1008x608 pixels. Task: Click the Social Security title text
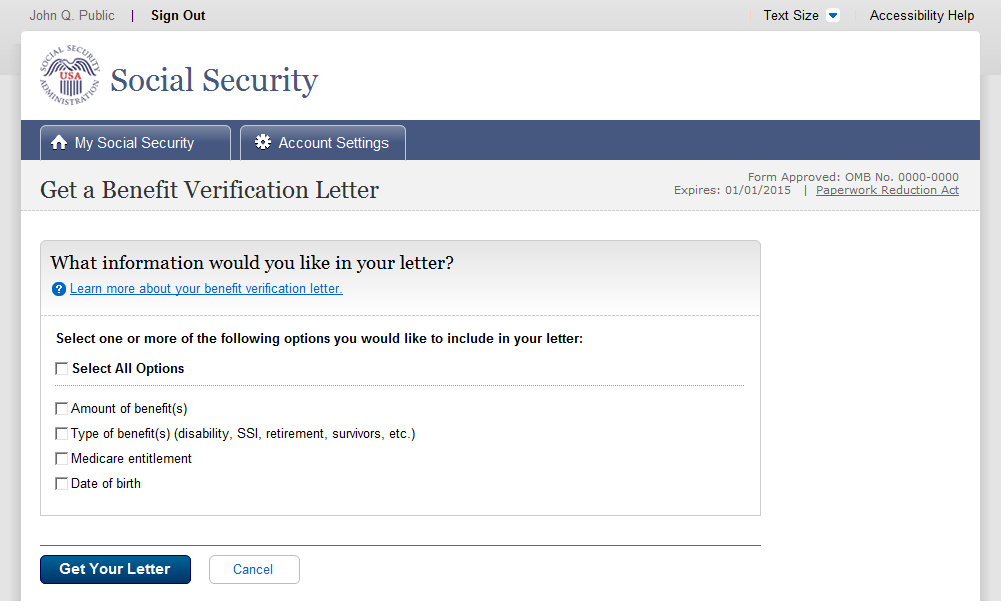click(x=214, y=80)
